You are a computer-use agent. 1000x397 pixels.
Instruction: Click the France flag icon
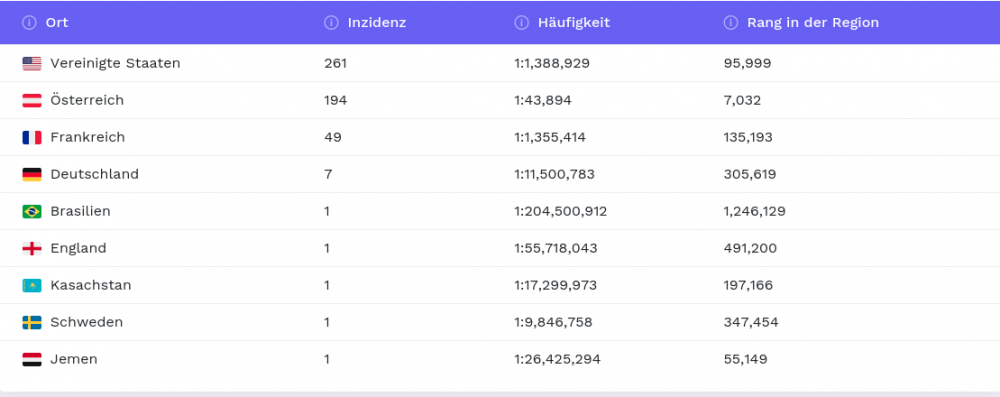[32, 137]
